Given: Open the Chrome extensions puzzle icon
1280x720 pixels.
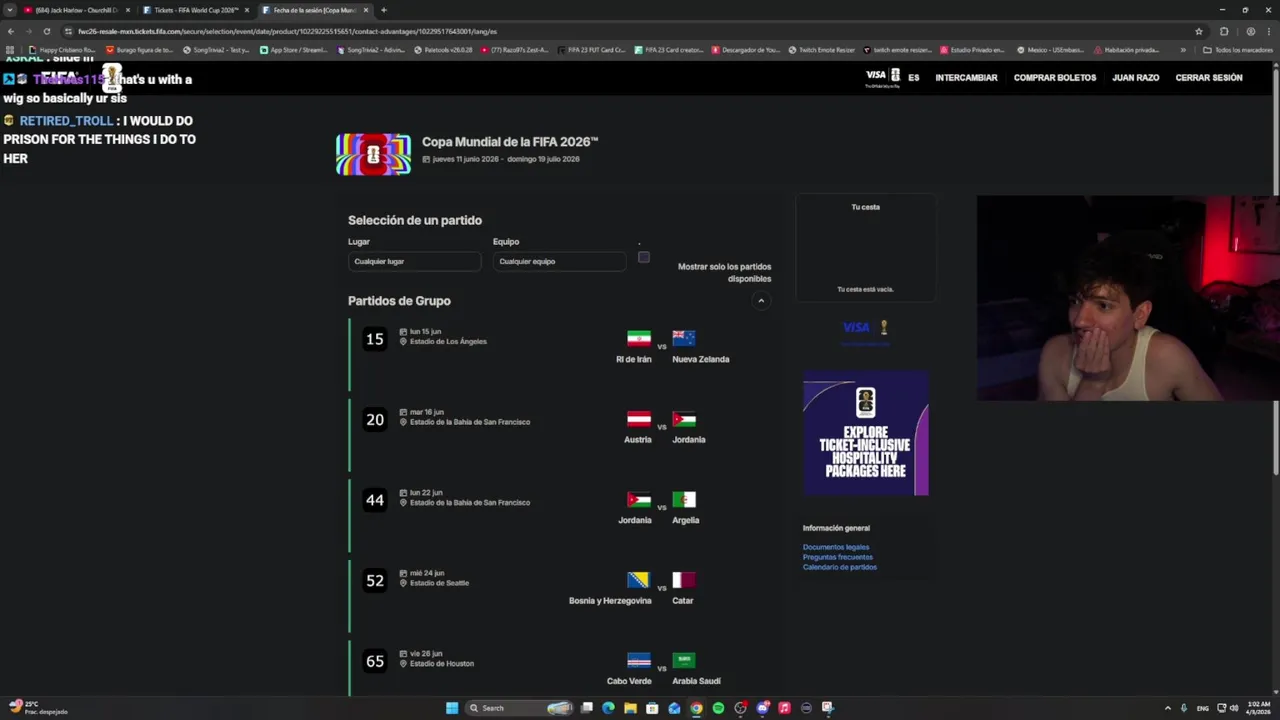Looking at the screenshot, I should click(1224, 31).
